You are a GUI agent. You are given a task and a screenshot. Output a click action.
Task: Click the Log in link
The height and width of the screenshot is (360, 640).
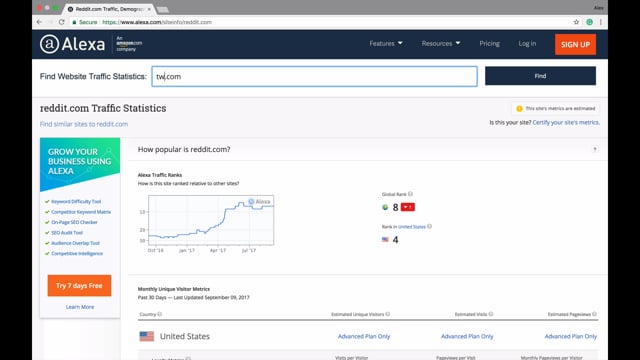[527, 43]
